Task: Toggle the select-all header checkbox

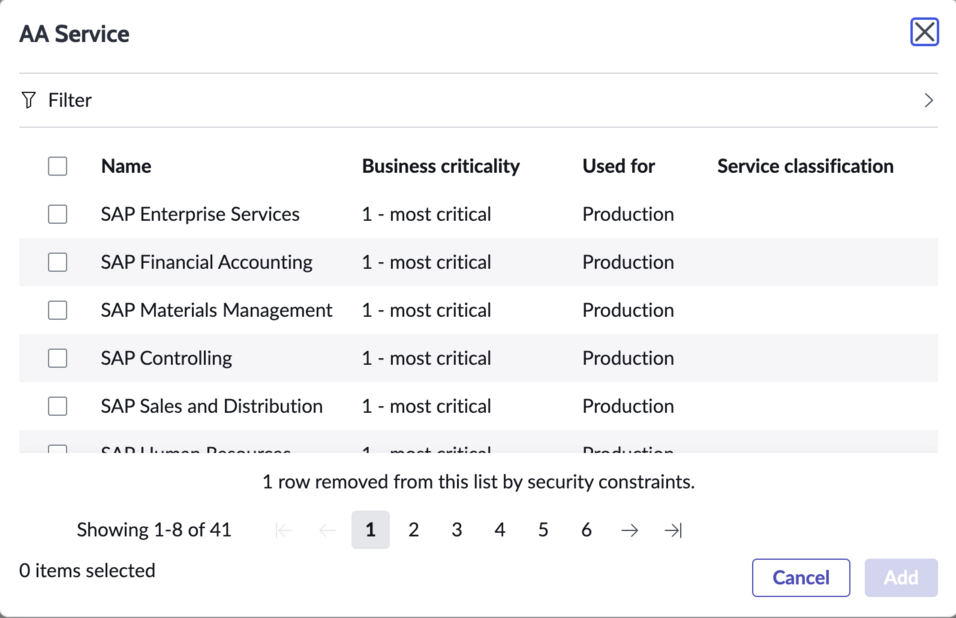Action: click(x=57, y=166)
